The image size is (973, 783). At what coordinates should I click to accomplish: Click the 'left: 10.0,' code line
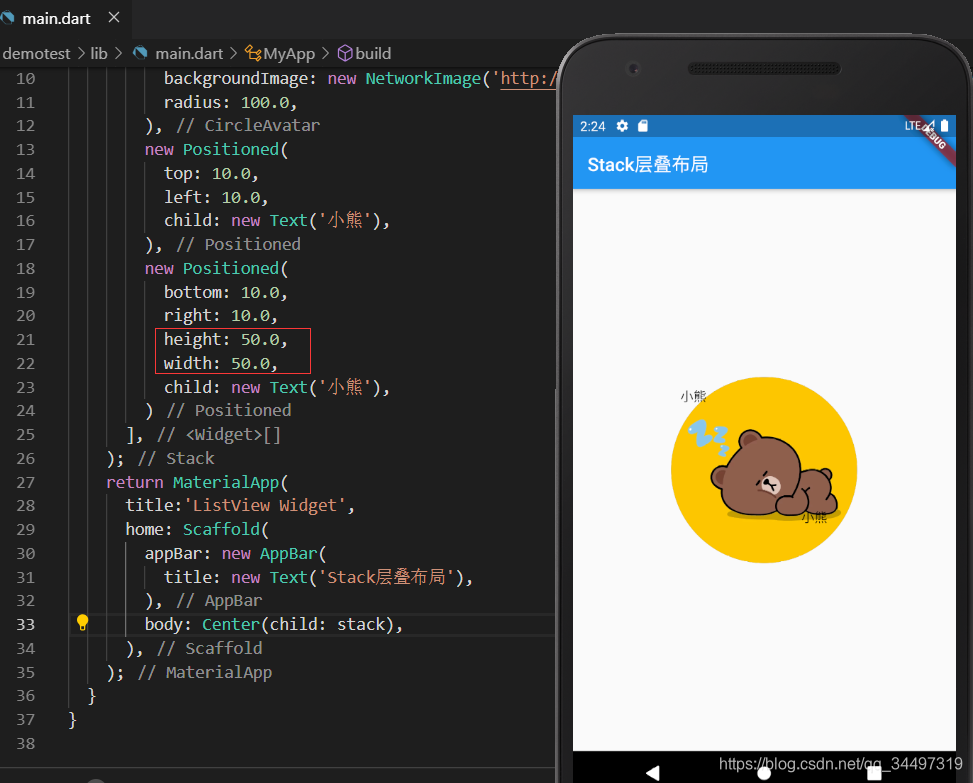pos(216,198)
